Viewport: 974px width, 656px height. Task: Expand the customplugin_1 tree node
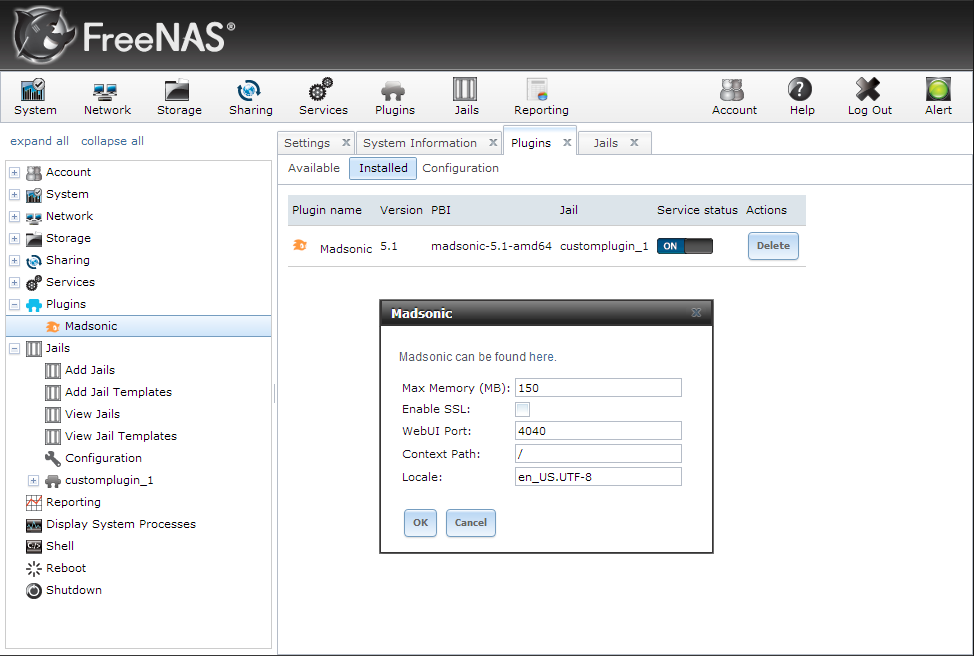(33, 480)
